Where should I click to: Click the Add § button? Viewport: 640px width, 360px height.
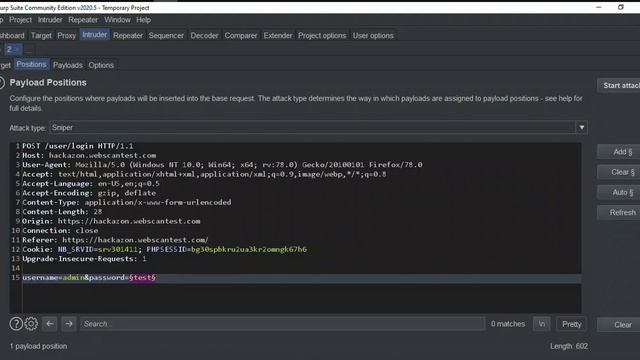[x=619, y=152]
